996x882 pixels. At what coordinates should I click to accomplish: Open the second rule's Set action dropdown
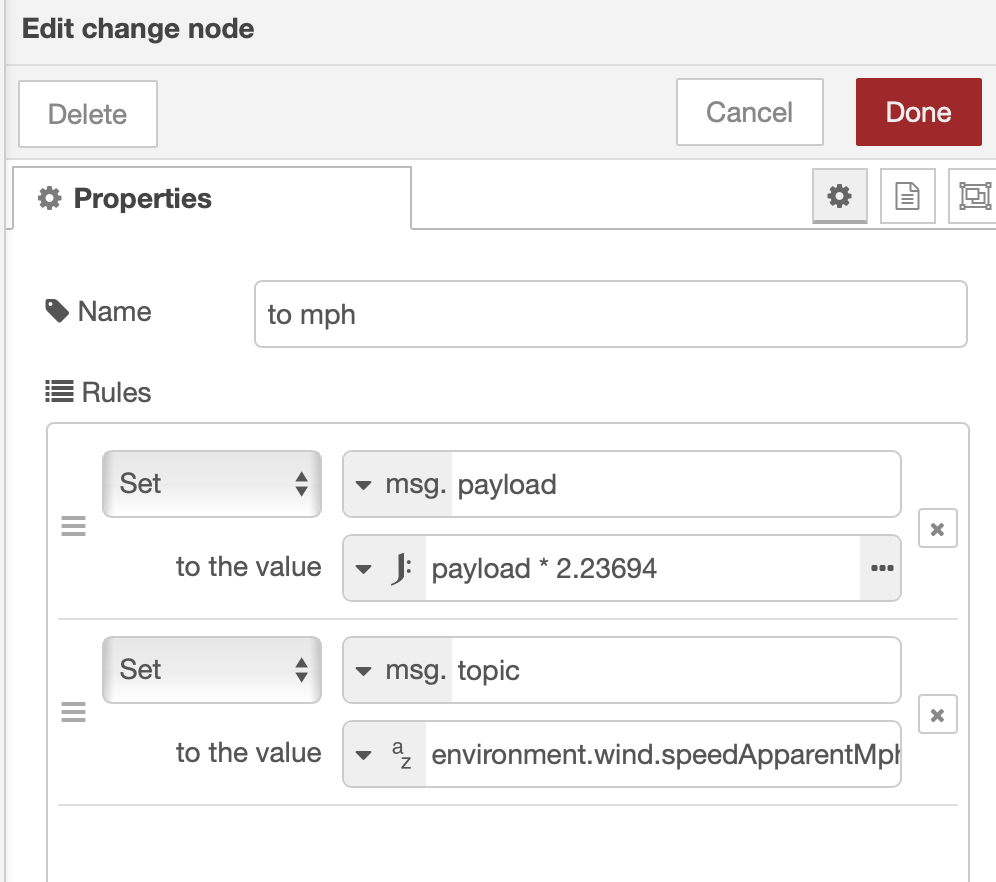[x=212, y=670]
